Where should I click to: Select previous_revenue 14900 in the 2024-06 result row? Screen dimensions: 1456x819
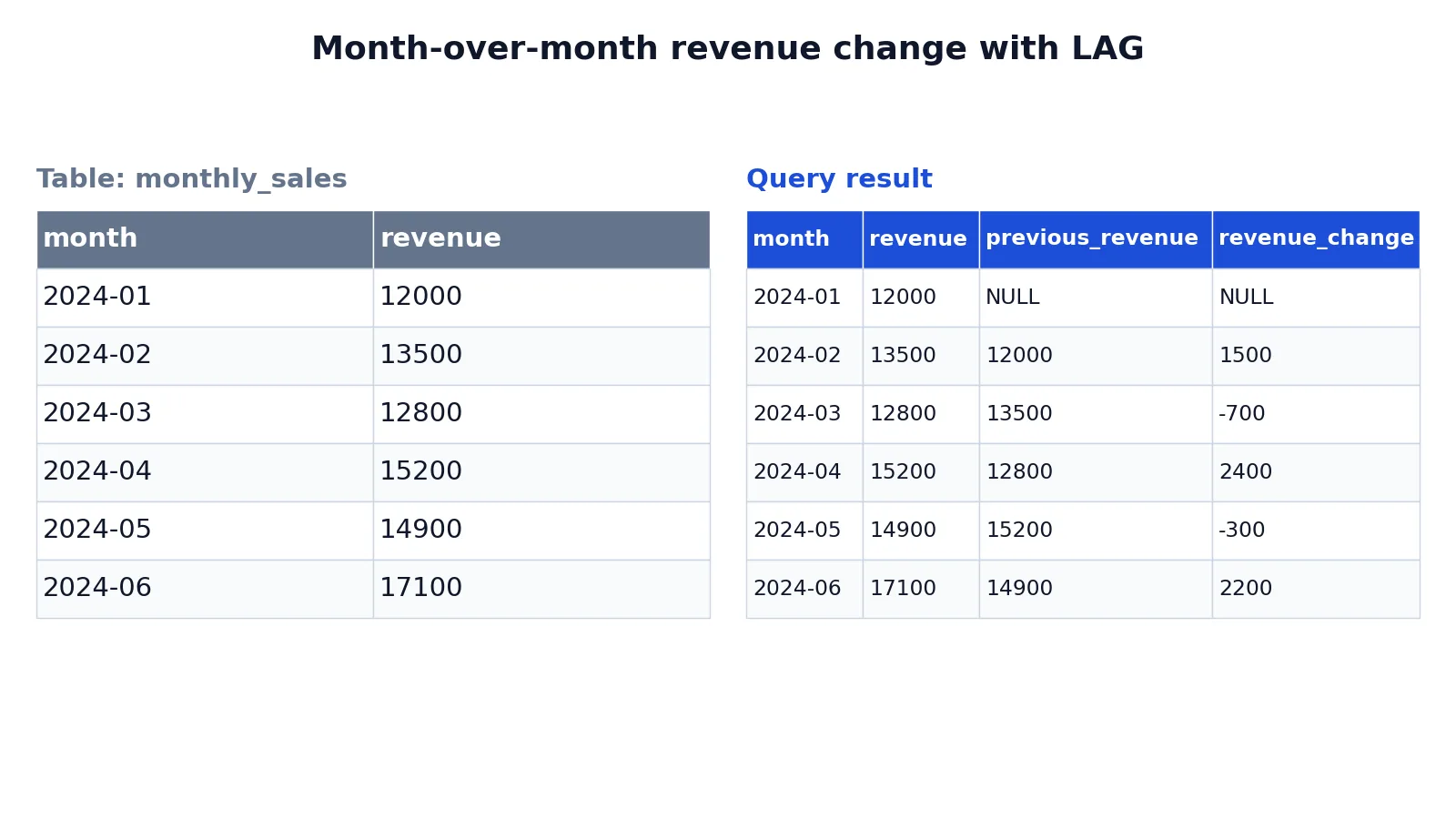(1096, 589)
